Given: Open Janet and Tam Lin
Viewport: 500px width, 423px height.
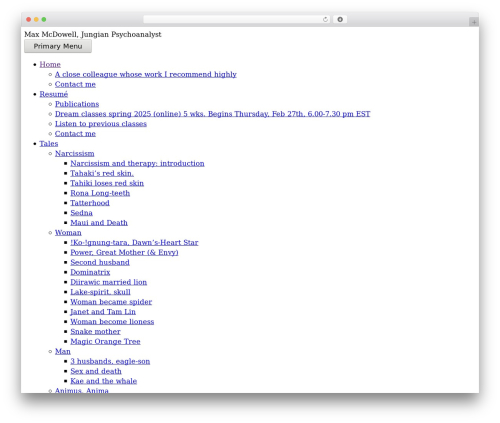Looking at the screenshot, I should 103,312.
